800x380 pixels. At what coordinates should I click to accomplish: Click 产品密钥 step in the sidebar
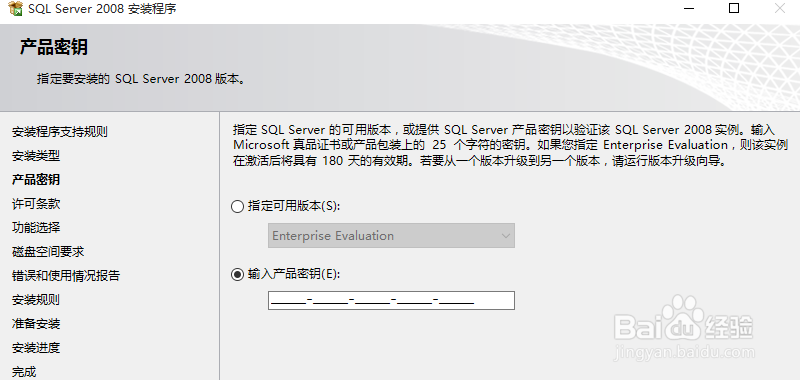point(36,180)
